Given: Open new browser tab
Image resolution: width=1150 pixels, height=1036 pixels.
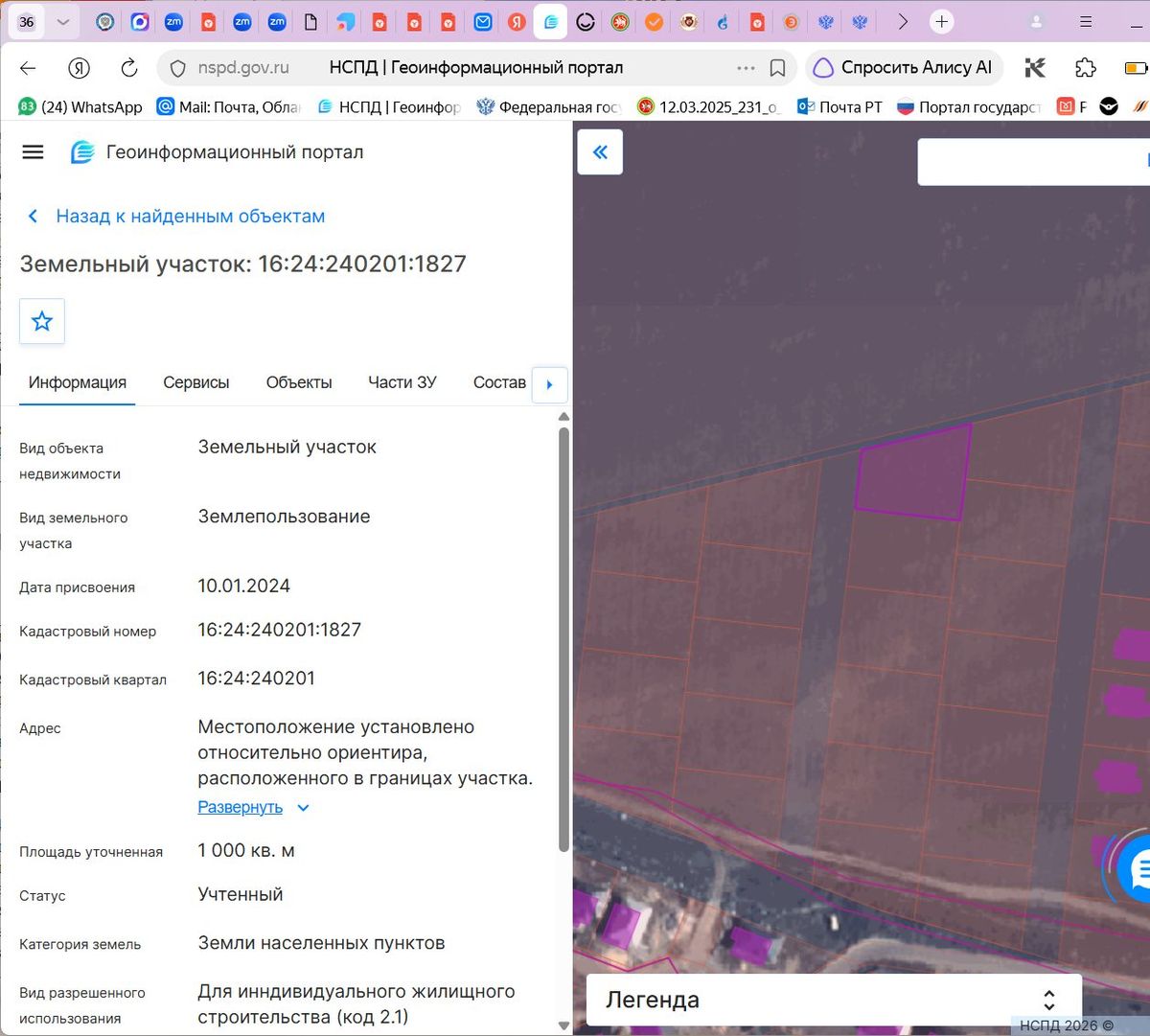Looking at the screenshot, I should 942,22.
